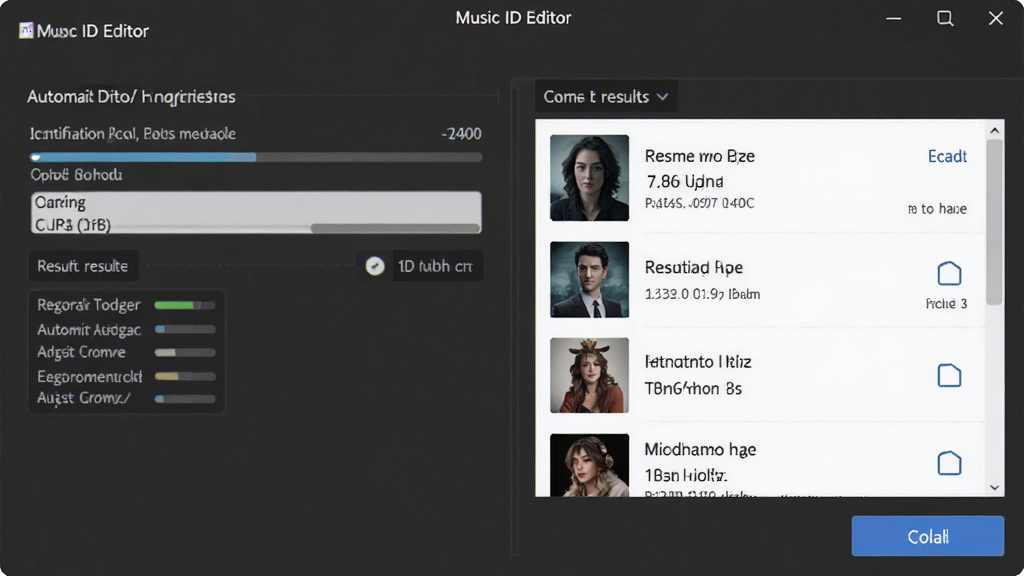Click the 'Adgst Cromve' level bar

point(185,353)
